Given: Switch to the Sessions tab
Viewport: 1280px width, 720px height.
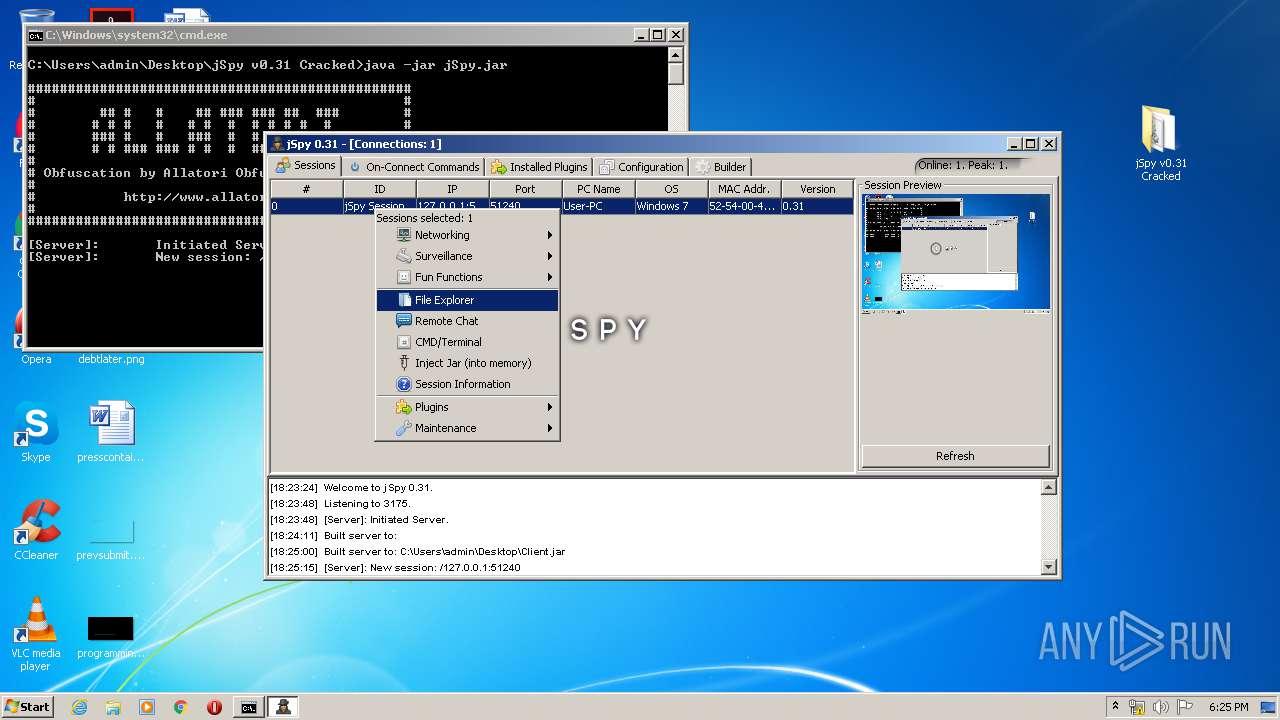Looking at the screenshot, I should (x=306, y=166).
